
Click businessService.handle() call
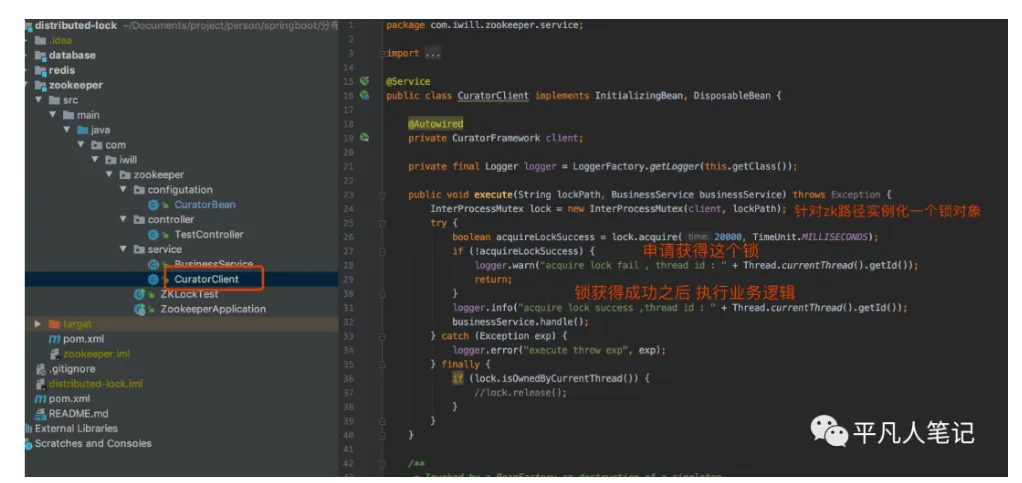(521, 322)
